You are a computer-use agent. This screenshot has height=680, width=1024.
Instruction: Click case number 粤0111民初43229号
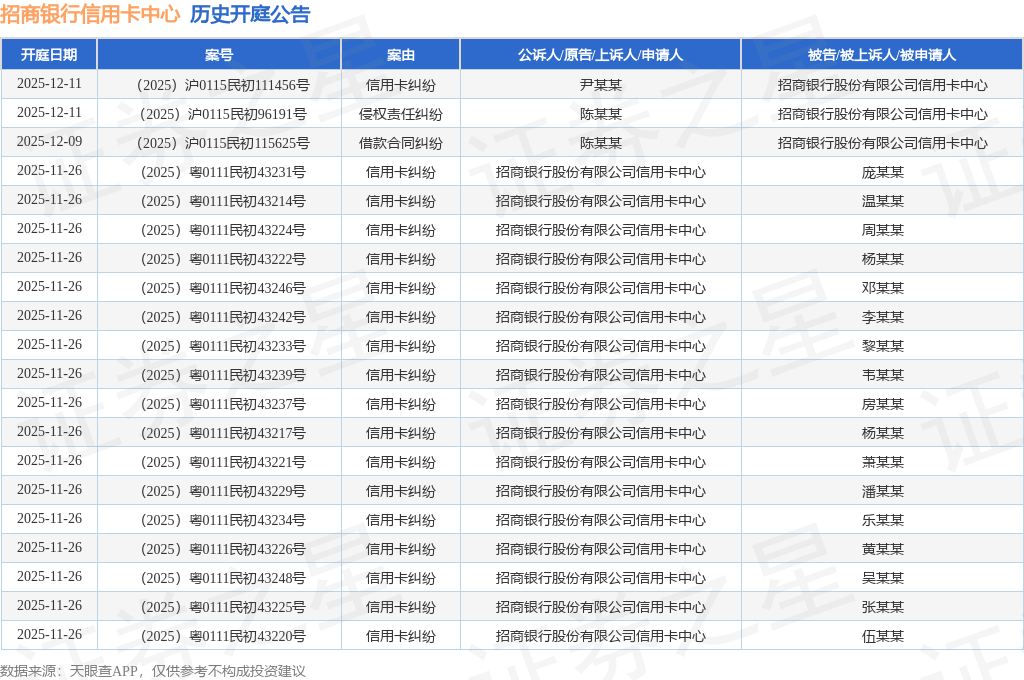pyautogui.click(x=222, y=491)
